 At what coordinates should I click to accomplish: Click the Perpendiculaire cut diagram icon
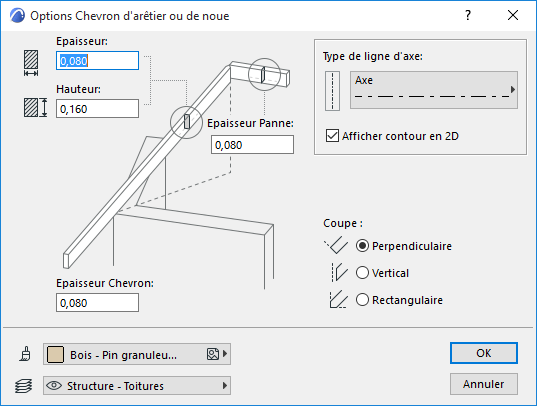(x=336, y=245)
